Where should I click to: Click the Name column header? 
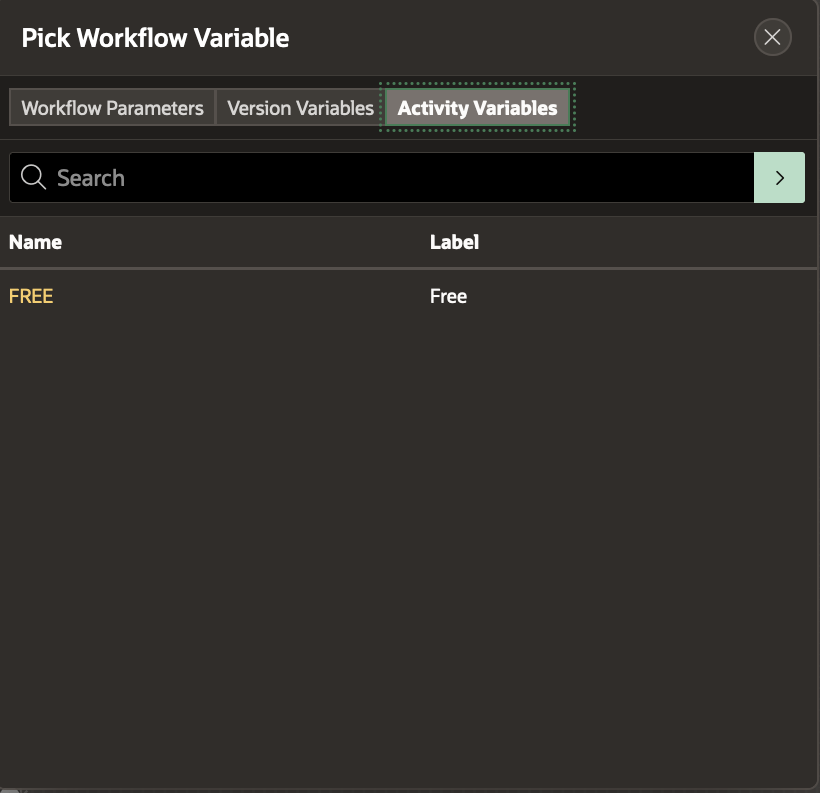35,242
